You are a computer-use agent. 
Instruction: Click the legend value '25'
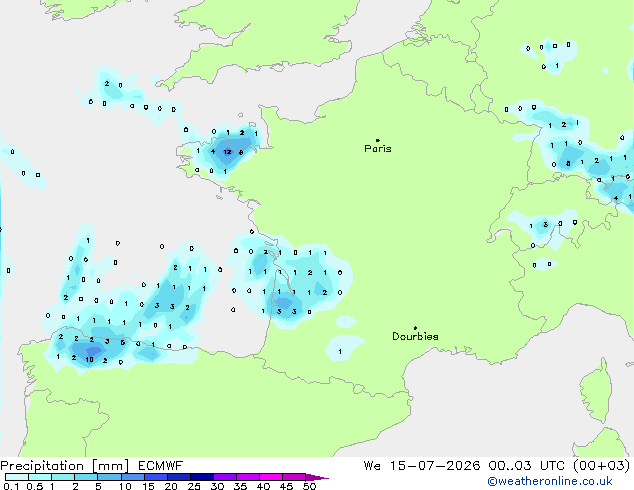coord(194,486)
